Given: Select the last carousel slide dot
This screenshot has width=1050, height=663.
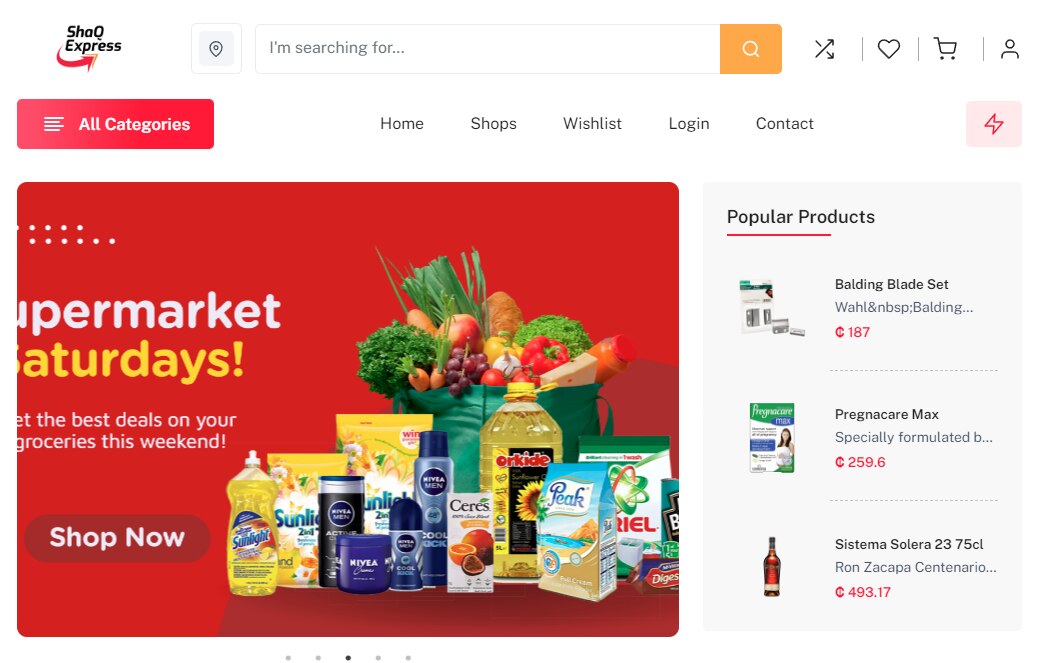Looking at the screenshot, I should 408,658.
